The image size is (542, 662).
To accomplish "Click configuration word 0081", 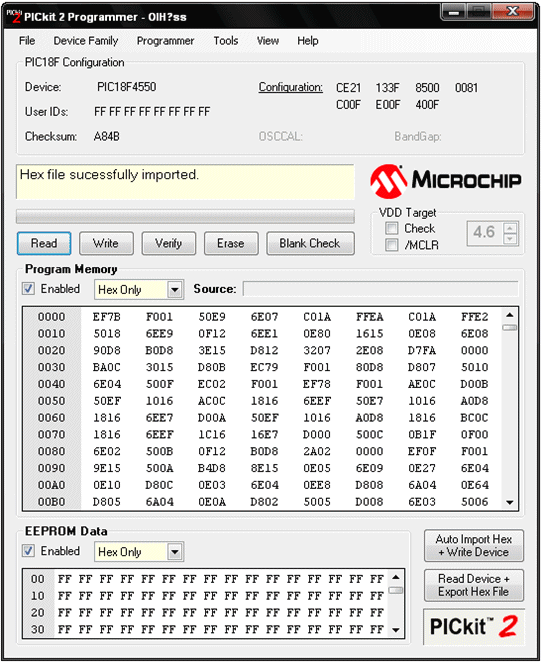I will [x=466, y=88].
